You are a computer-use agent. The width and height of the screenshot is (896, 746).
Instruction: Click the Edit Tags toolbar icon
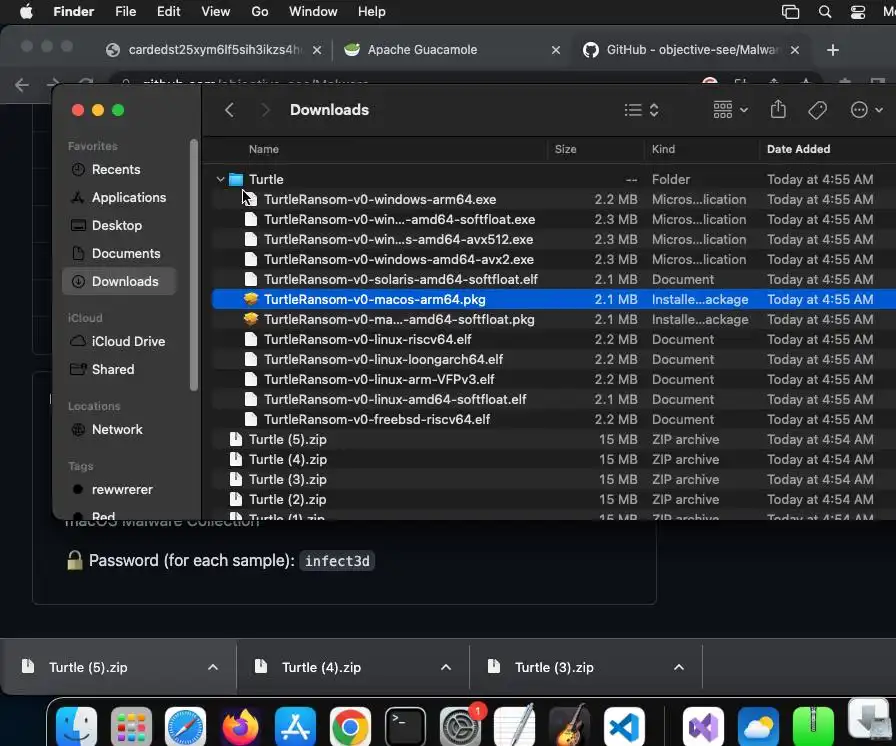click(817, 110)
